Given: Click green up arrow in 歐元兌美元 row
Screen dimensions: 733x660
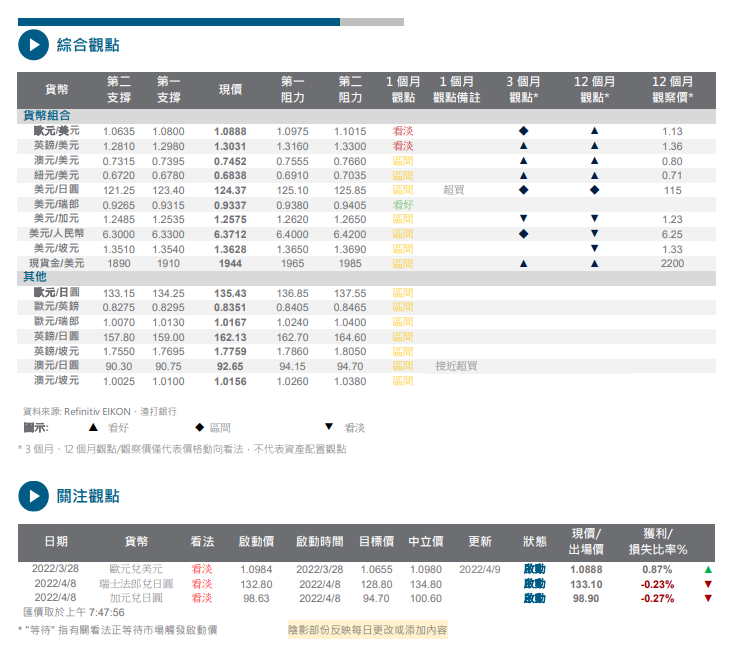Looking at the screenshot, I should pos(708,569).
